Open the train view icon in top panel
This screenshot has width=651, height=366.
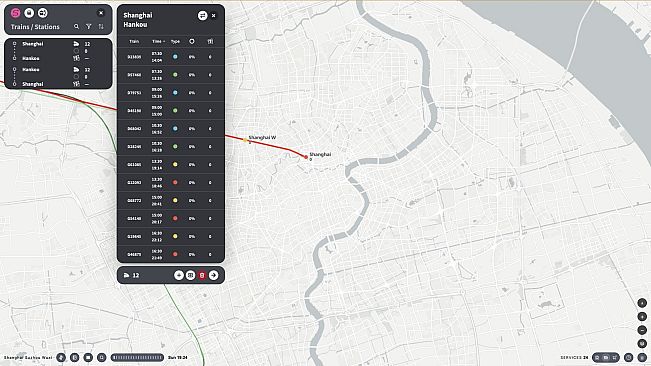(x=29, y=13)
